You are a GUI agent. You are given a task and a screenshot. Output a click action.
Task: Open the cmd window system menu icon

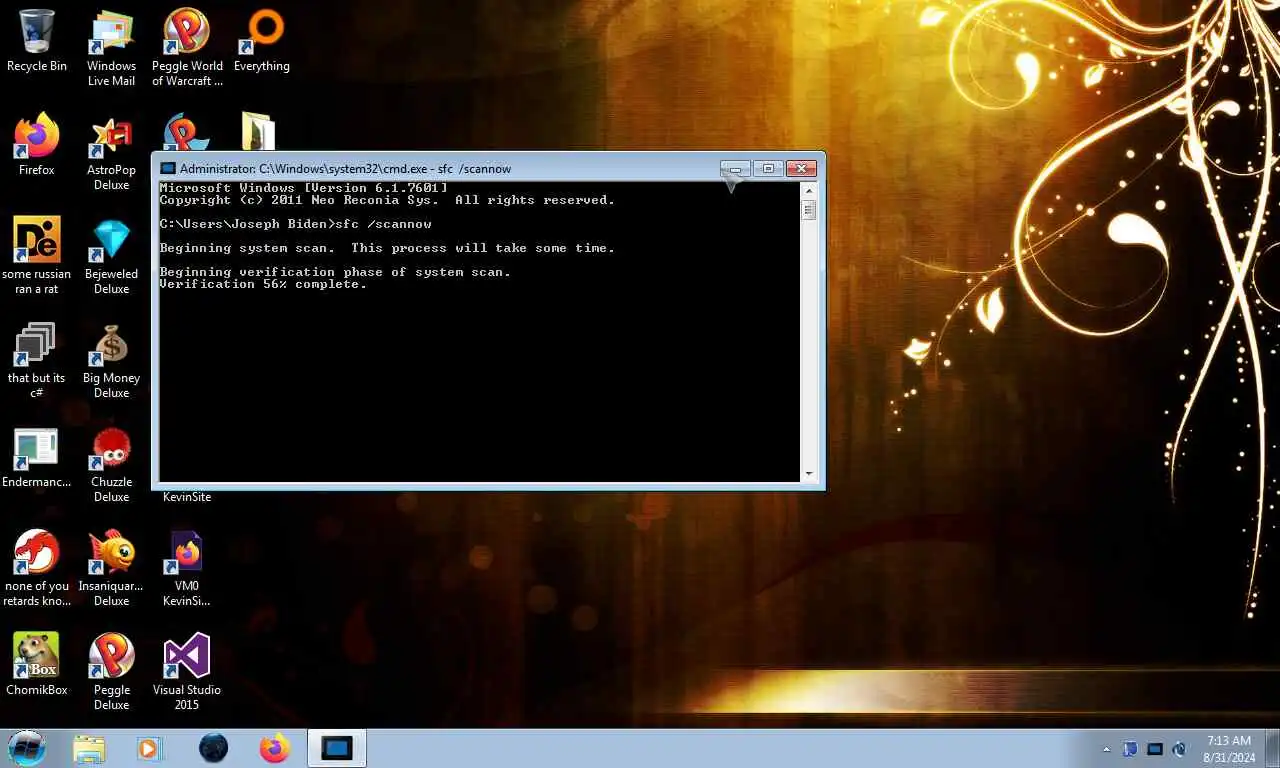point(168,169)
